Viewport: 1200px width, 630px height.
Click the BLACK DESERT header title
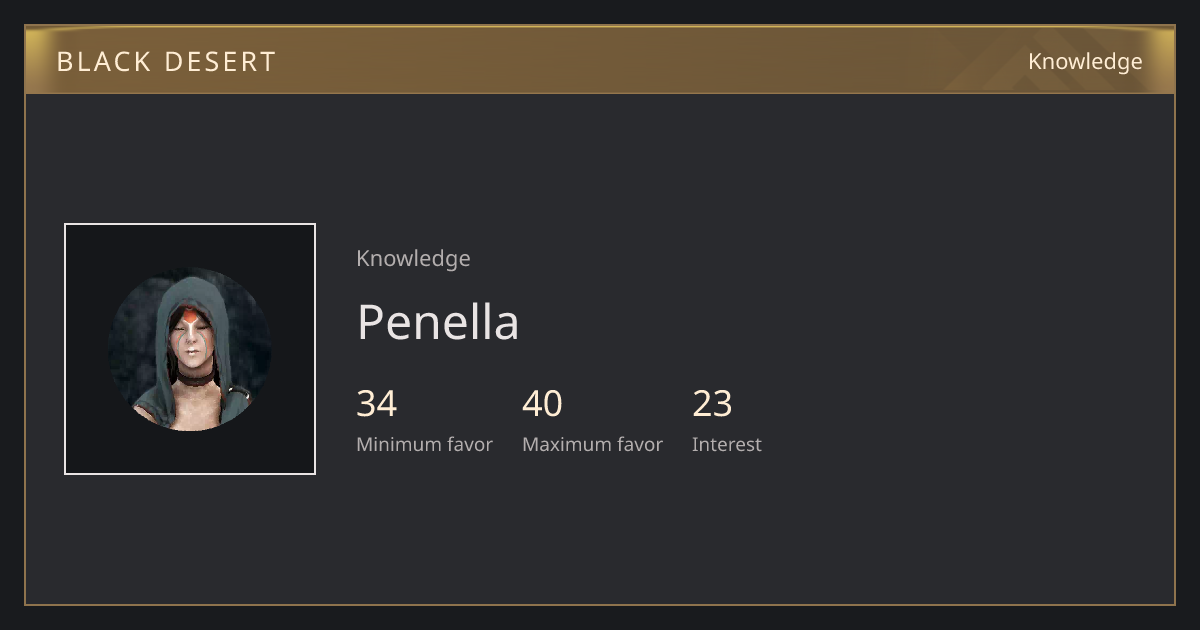coord(166,62)
